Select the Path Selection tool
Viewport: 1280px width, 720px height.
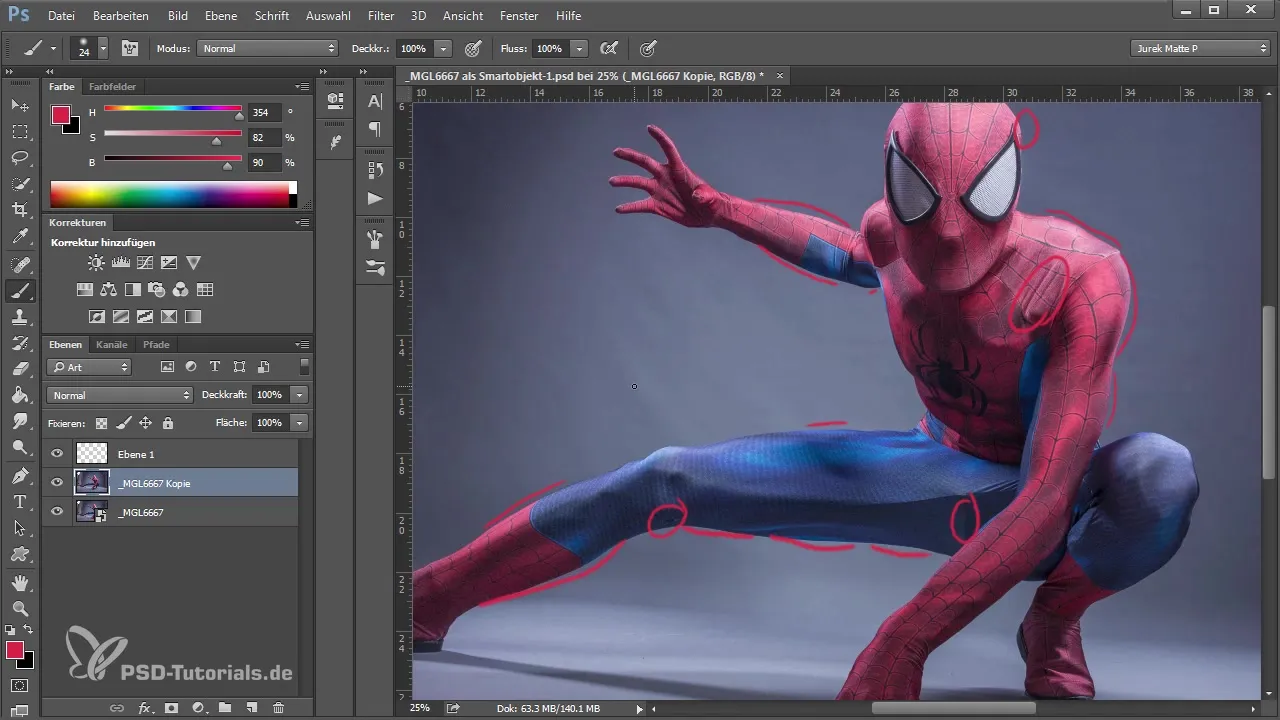[x=20, y=527]
